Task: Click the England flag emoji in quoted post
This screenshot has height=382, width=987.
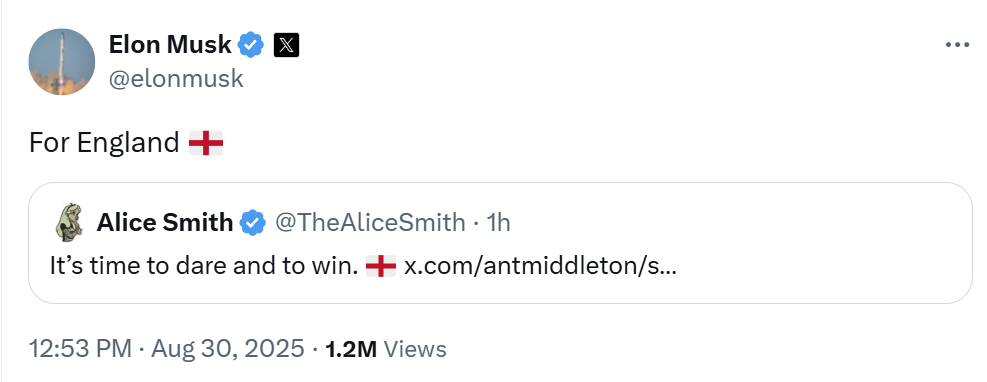Action: click(381, 266)
